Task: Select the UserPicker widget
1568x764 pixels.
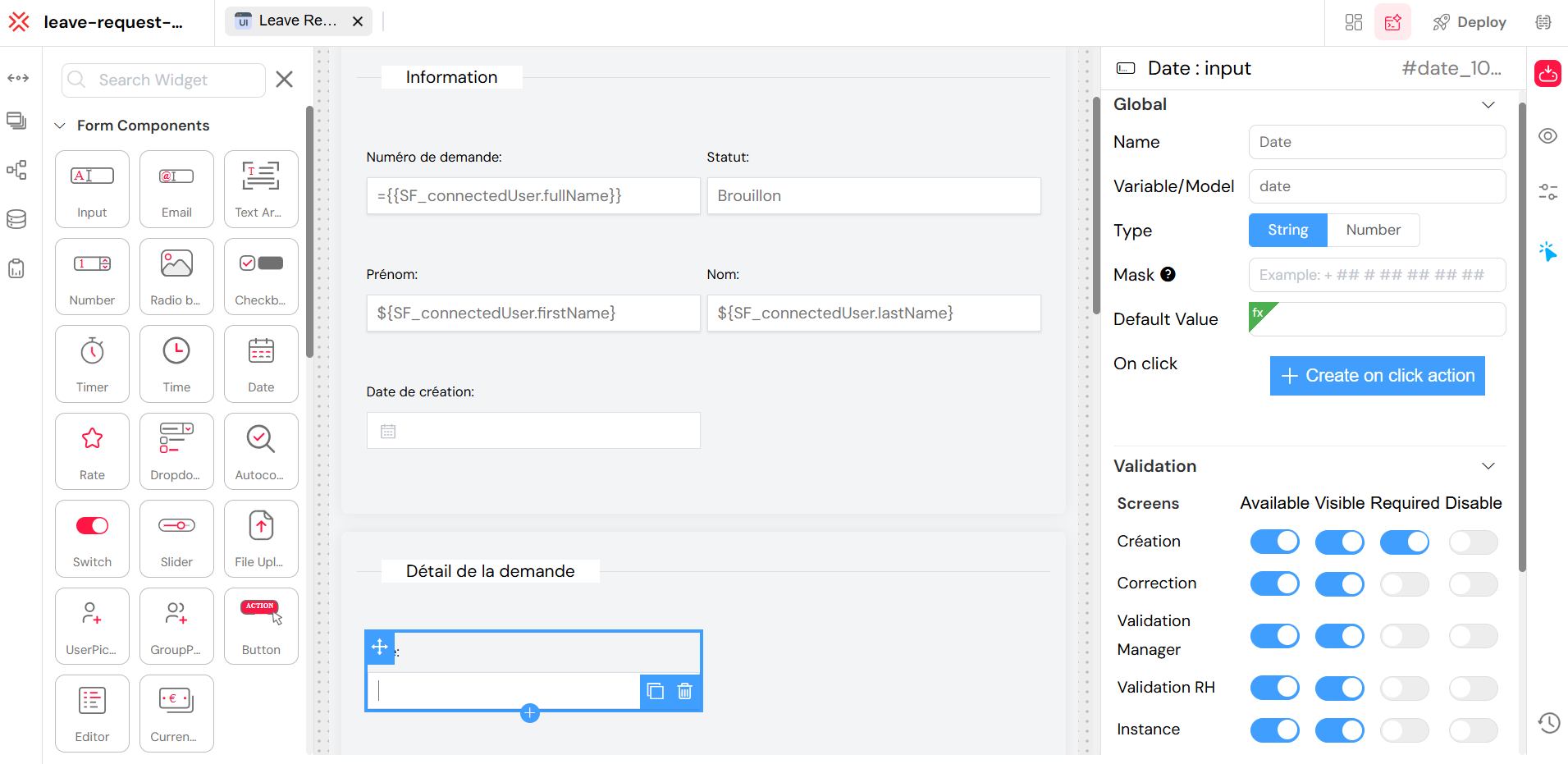Action: click(x=92, y=625)
